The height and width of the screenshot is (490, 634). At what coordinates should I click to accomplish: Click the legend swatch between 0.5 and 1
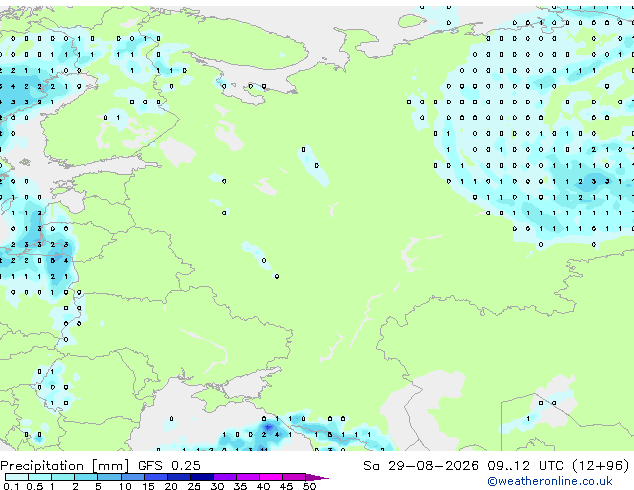point(40,477)
